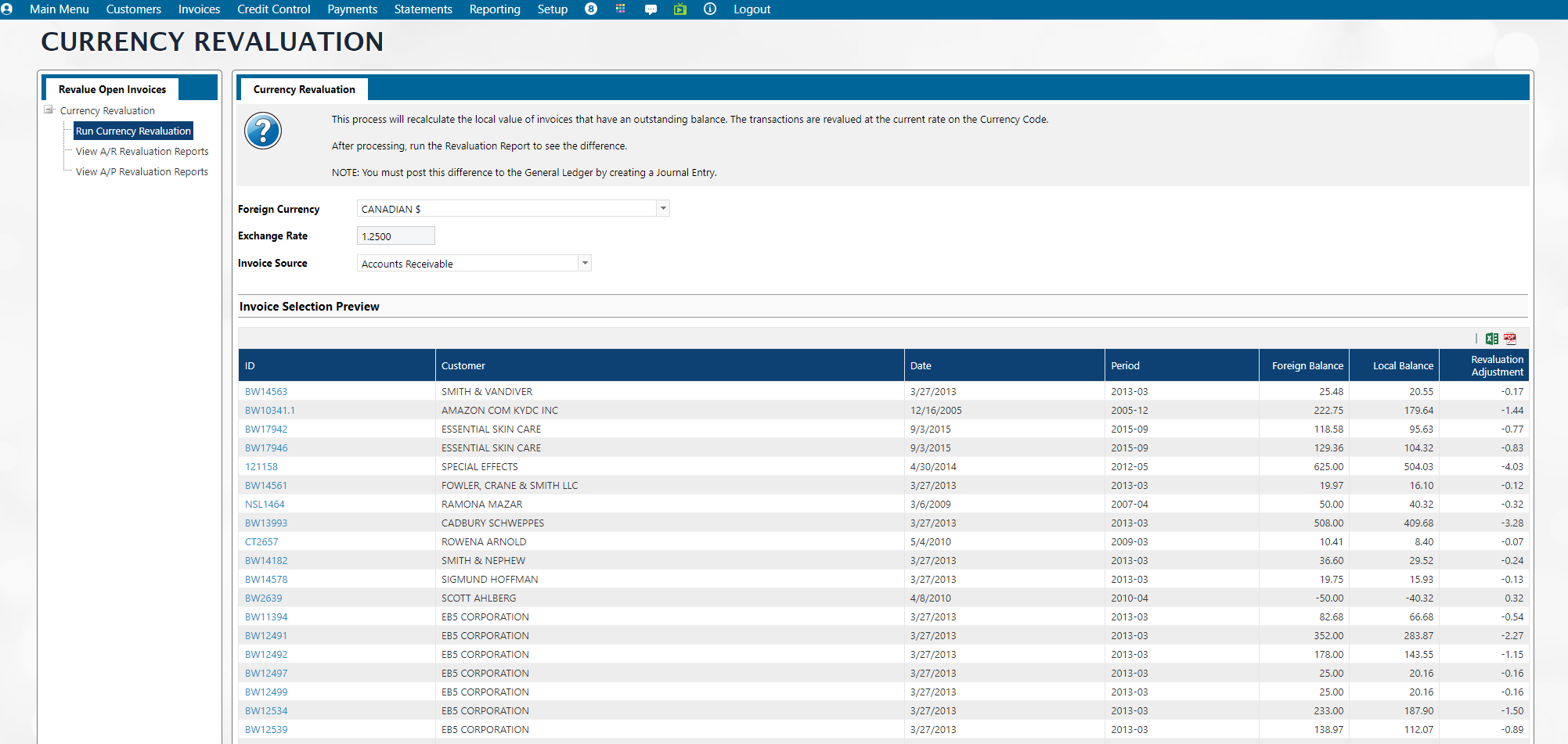1568x744 pixels.
Task: Open the Invoice Source dropdown
Action: pos(585,264)
